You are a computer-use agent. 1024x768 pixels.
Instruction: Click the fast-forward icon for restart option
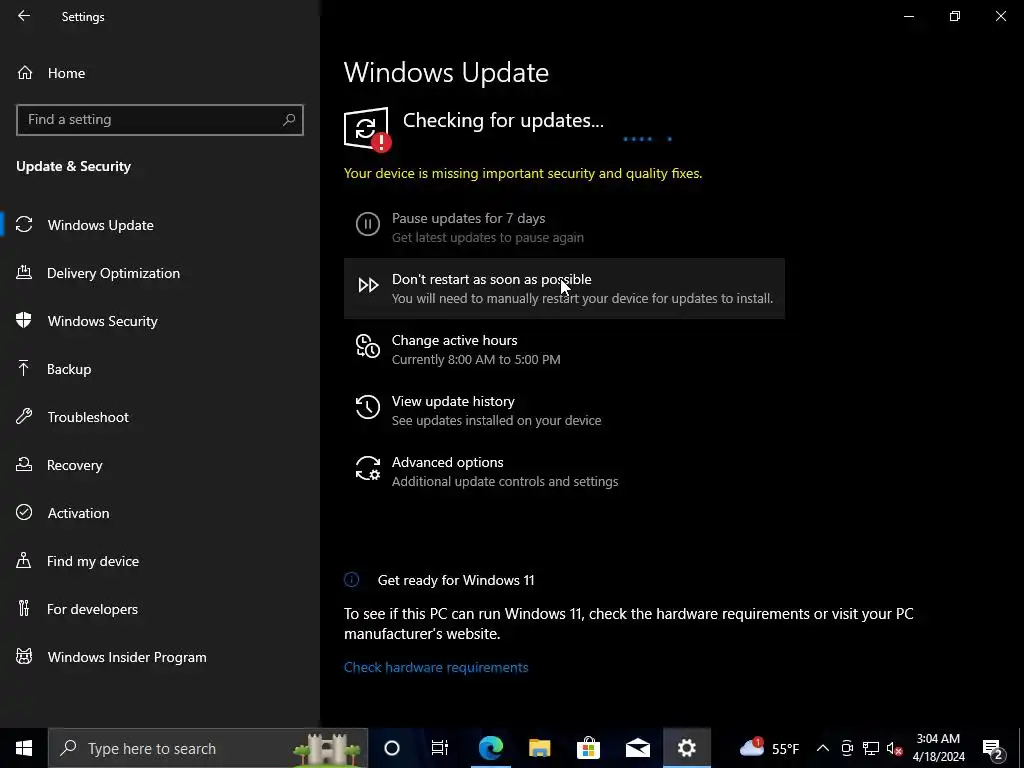point(368,285)
